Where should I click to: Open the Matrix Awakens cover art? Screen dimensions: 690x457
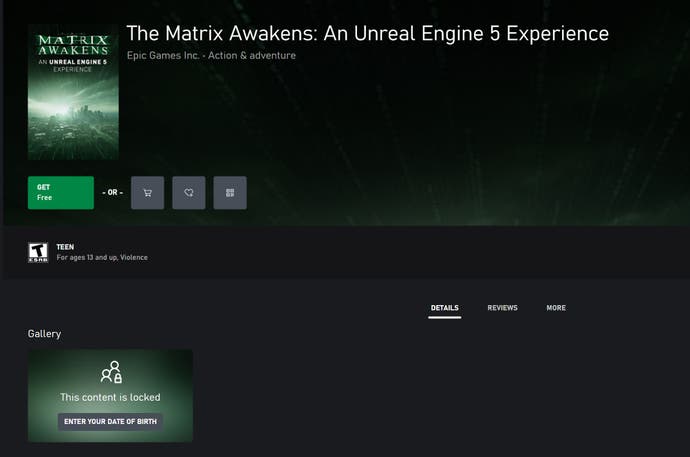click(73, 92)
